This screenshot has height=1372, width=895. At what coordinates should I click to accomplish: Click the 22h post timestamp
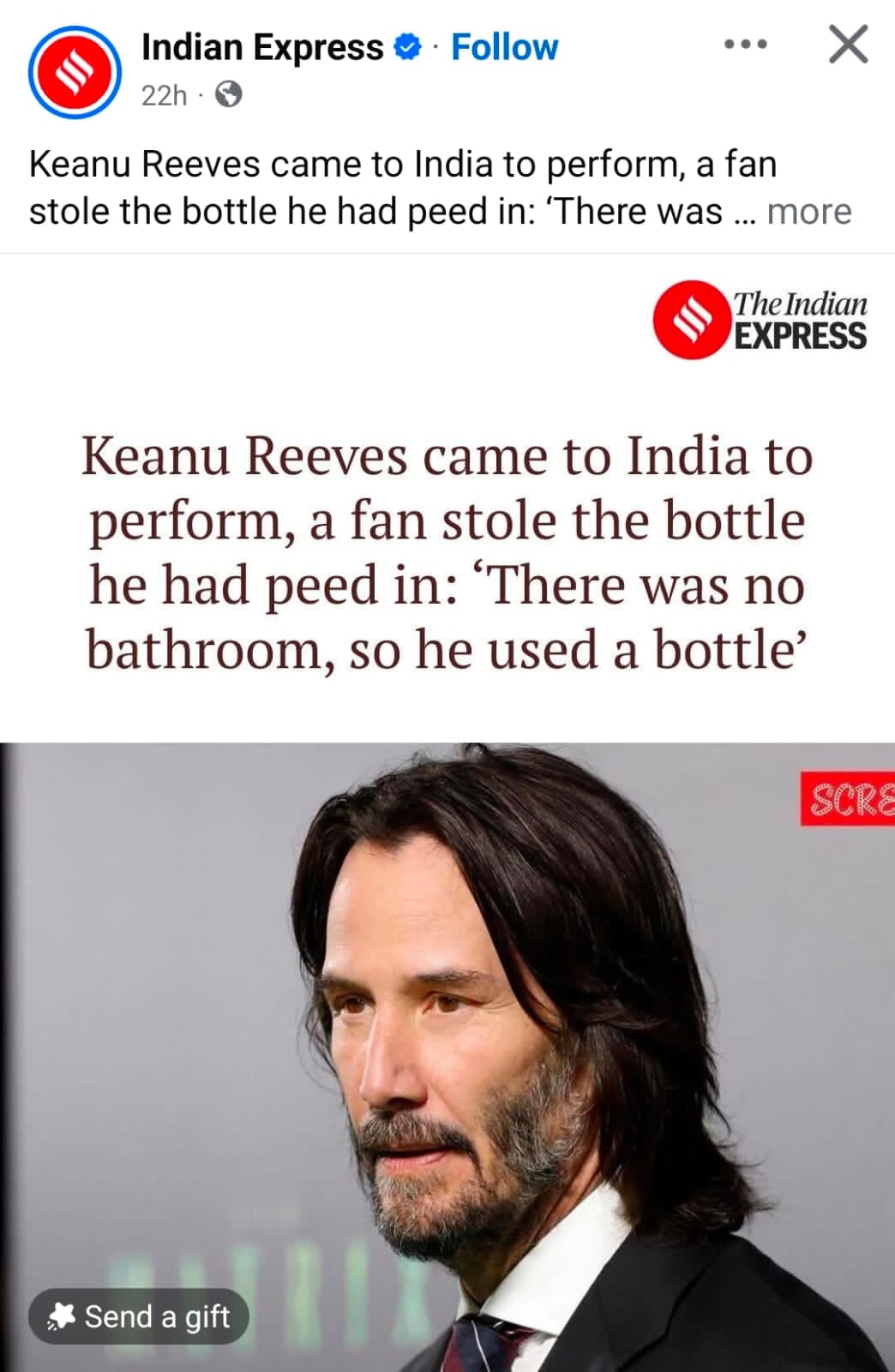point(163,94)
